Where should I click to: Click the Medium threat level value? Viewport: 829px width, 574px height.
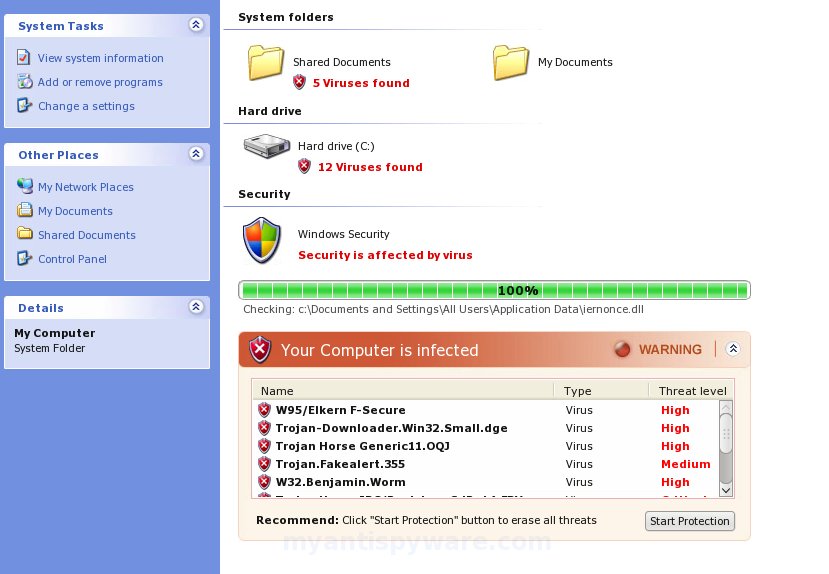pos(686,464)
